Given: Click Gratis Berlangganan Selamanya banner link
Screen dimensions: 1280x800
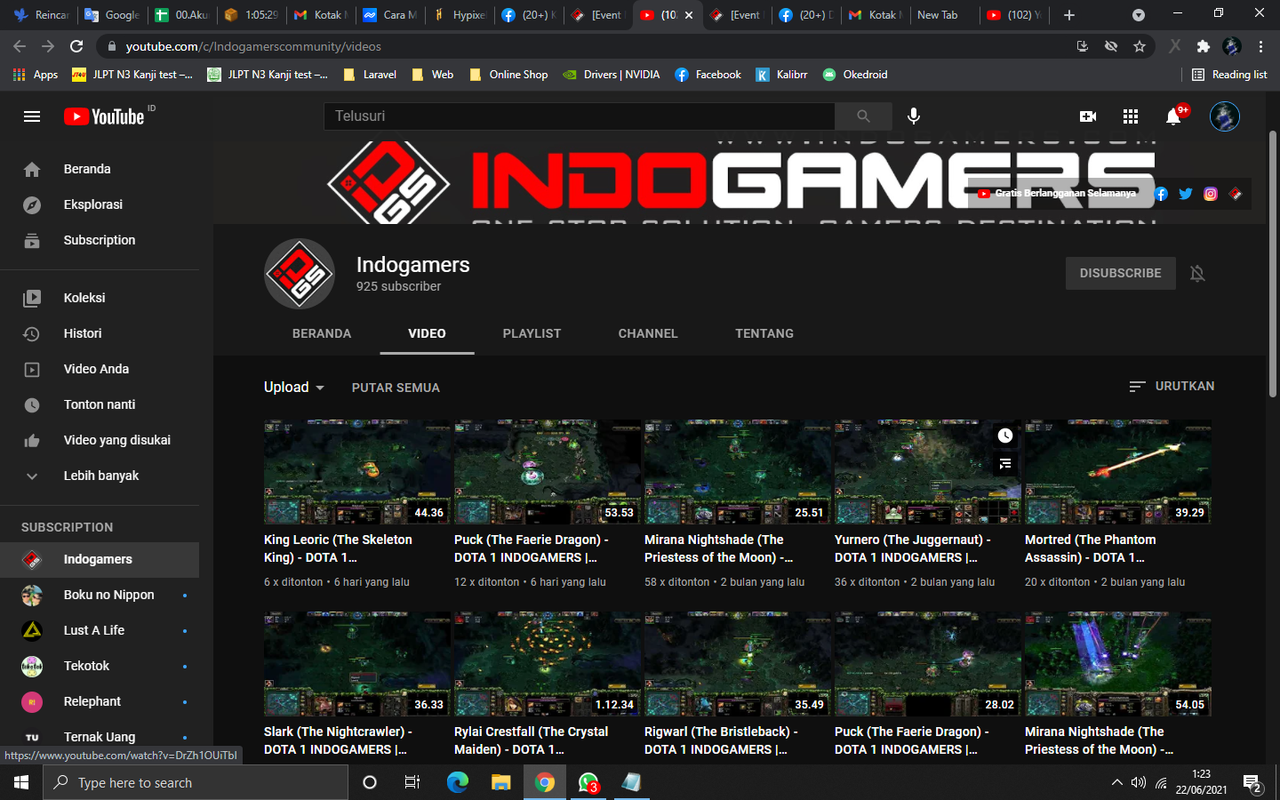Looking at the screenshot, I should point(1057,194).
